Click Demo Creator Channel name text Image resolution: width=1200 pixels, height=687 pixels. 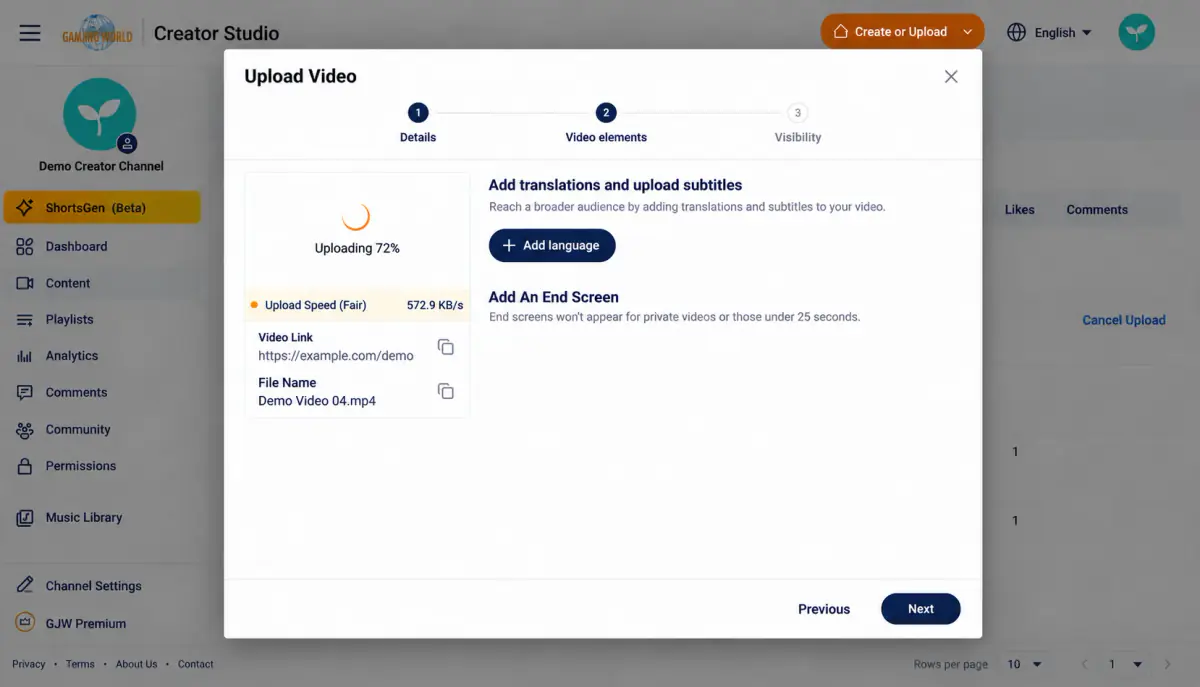click(x=101, y=166)
